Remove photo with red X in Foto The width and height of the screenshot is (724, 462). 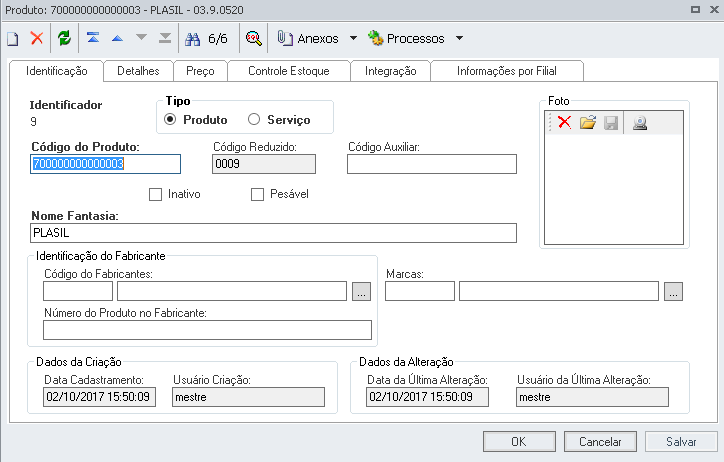(564, 122)
